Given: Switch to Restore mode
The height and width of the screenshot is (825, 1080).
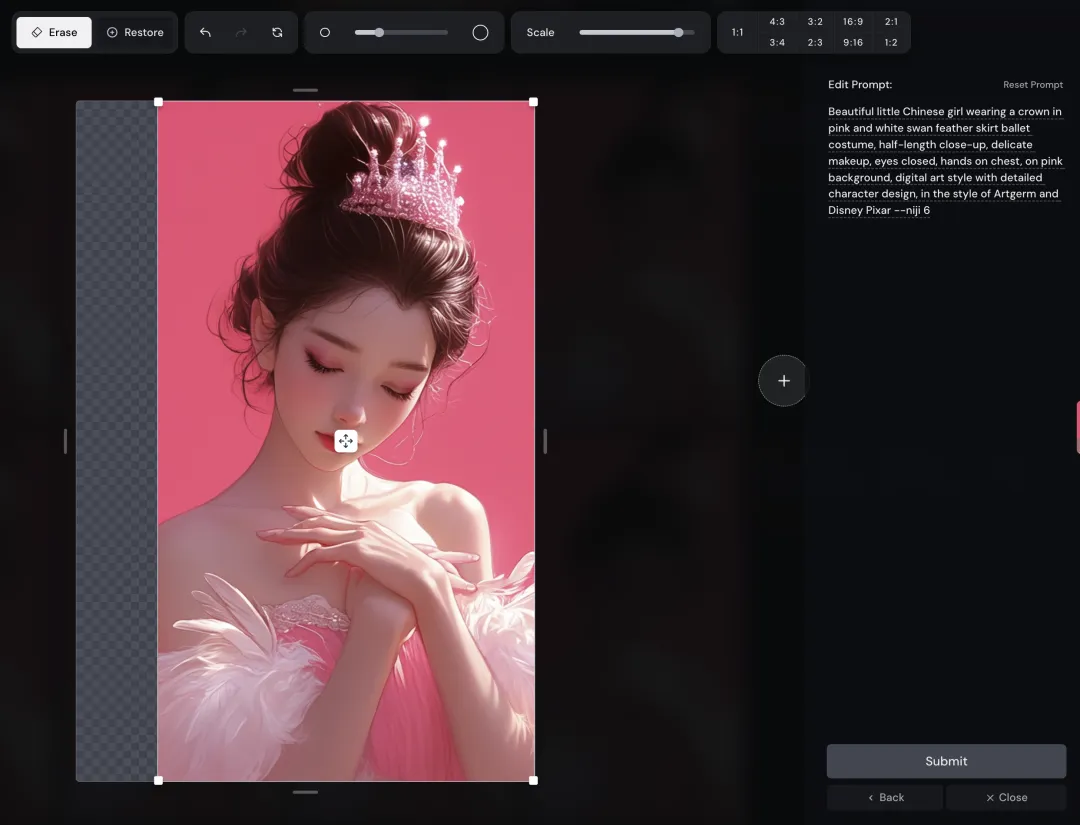Looking at the screenshot, I should [135, 32].
